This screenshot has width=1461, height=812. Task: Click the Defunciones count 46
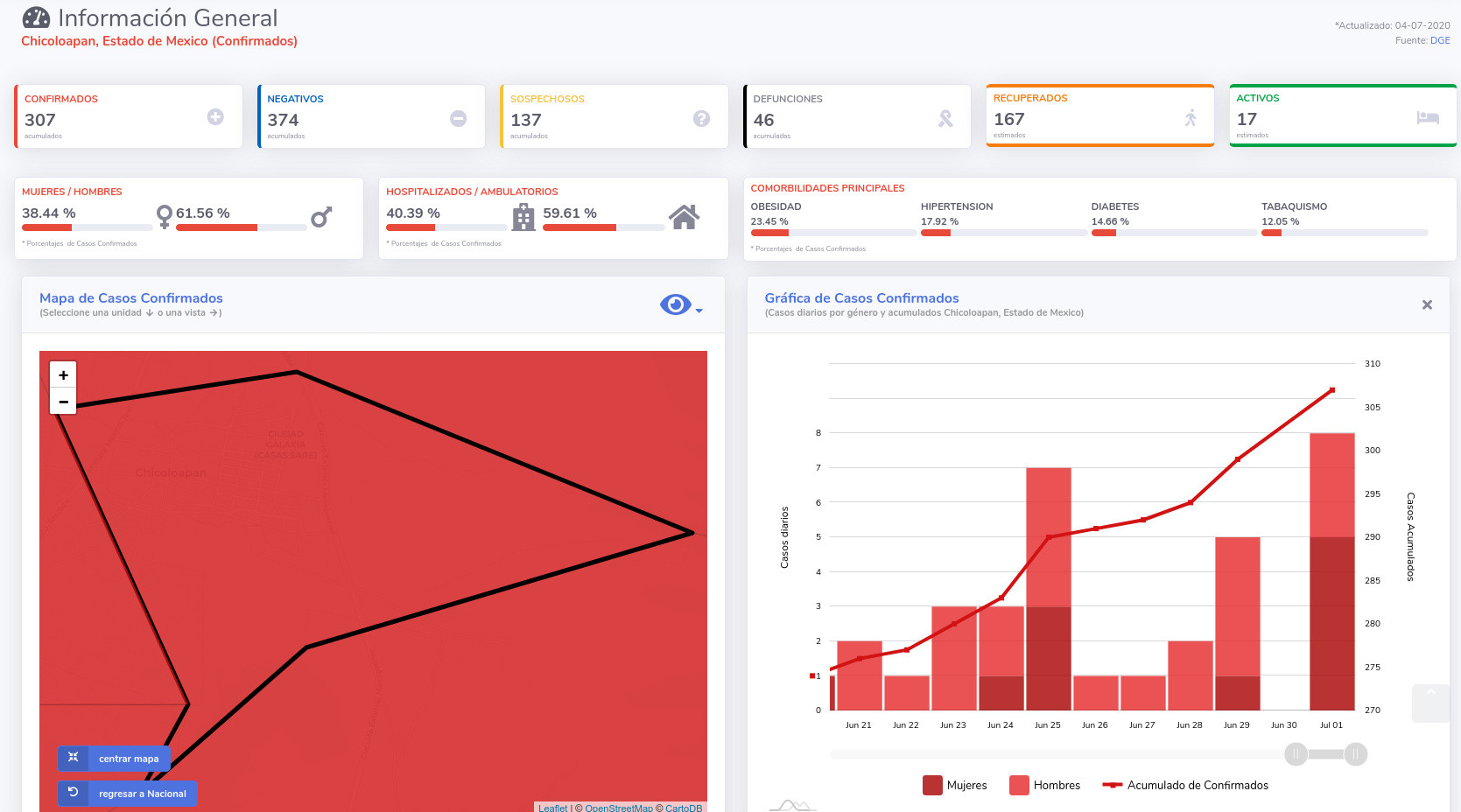click(x=763, y=120)
